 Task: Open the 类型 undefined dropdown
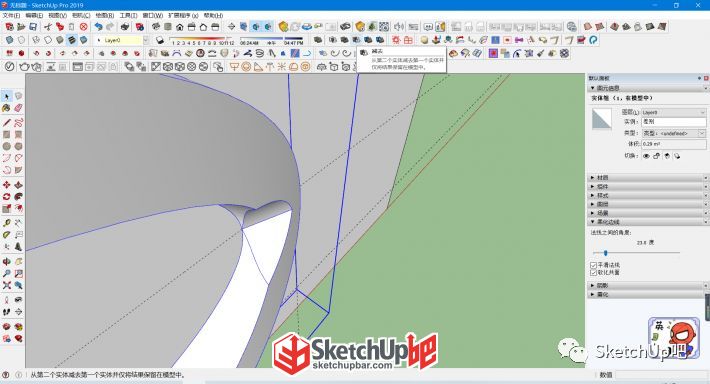coord(674,134)
